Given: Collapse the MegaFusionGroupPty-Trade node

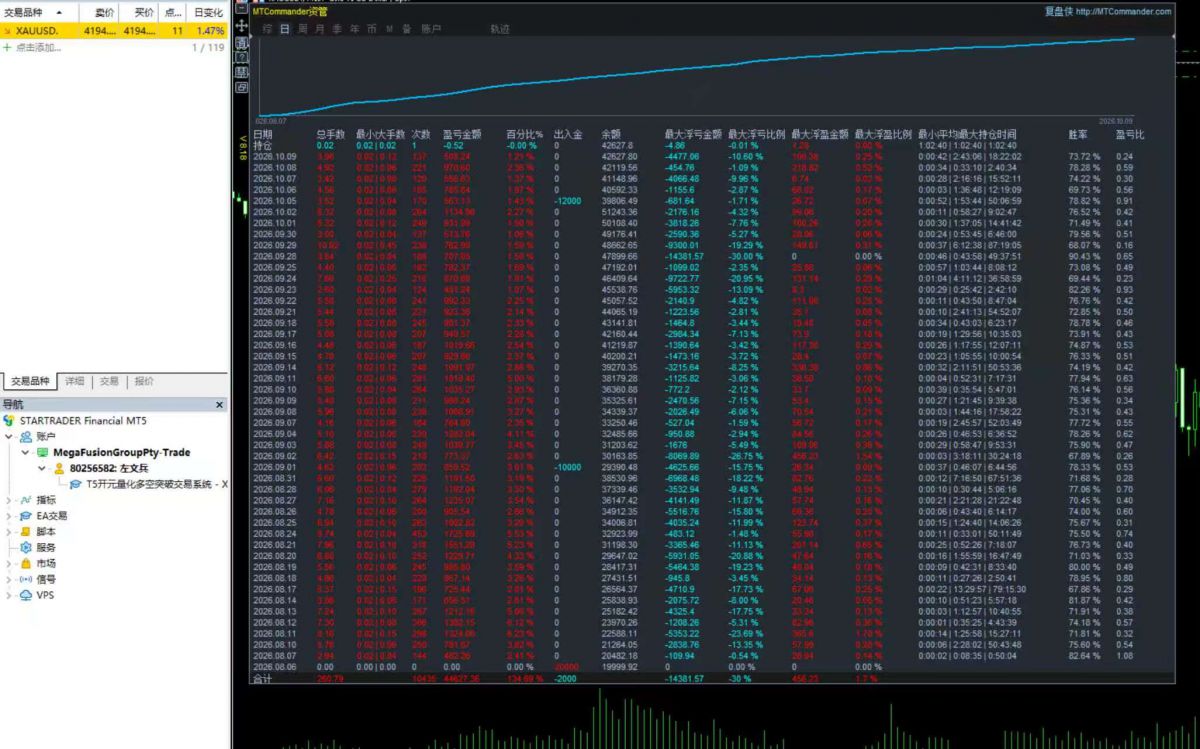Looking at the screenshot, I should 26,453.
